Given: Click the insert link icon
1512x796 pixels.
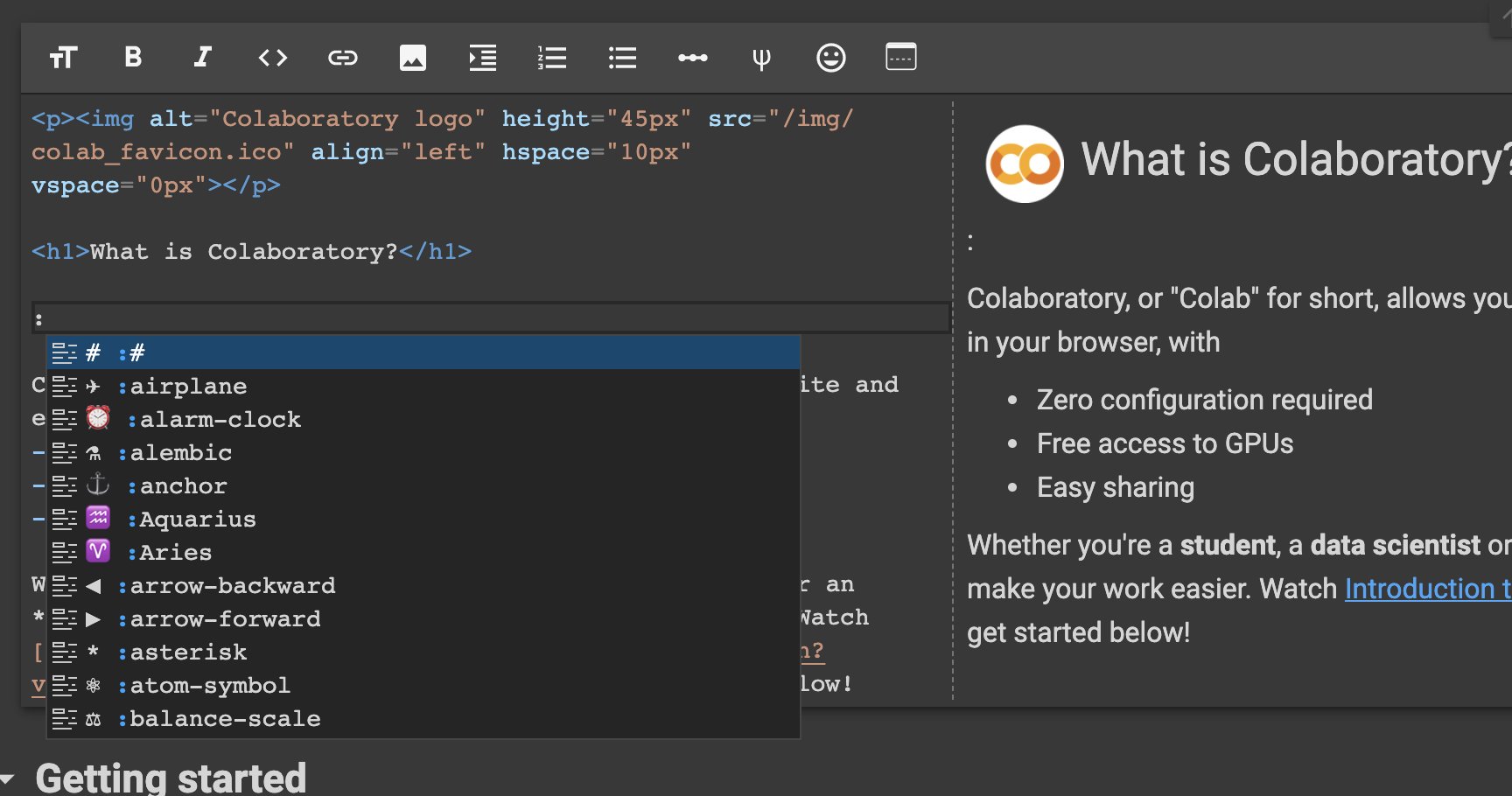Looking at the screenshot, I should 342,58.
